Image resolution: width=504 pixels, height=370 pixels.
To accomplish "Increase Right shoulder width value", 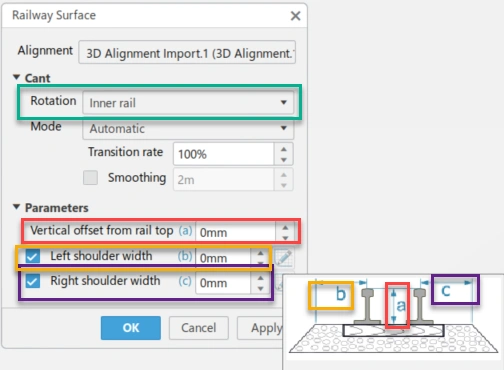I will (x=260, y=278).
